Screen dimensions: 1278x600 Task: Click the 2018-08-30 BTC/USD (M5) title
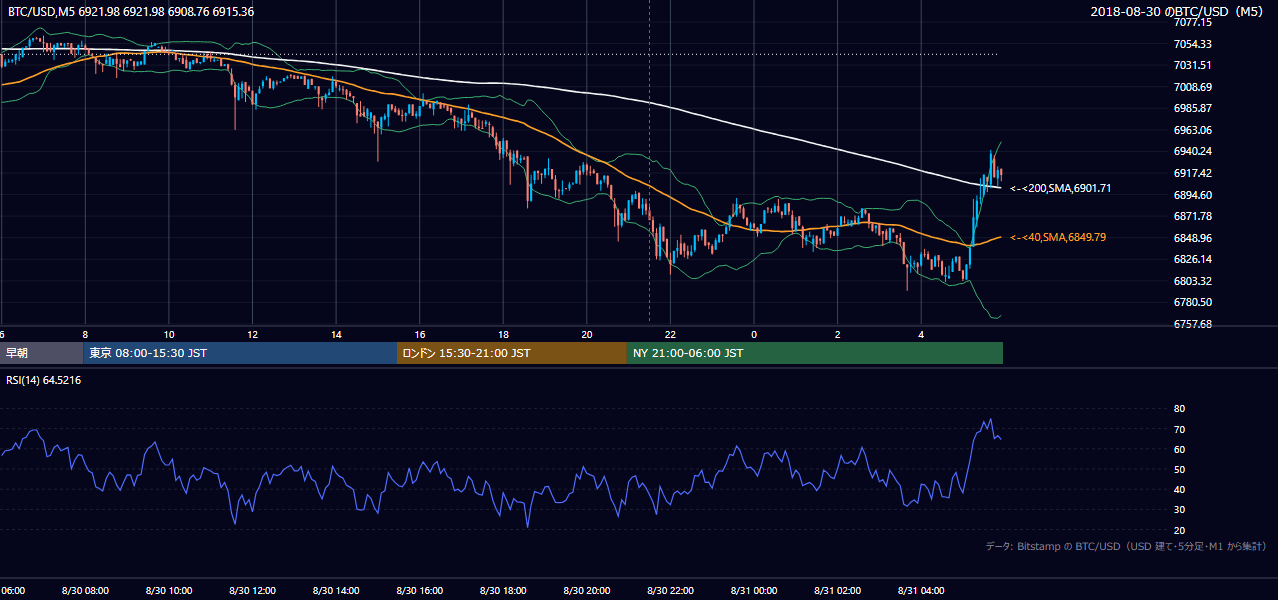(x=1178, y=12)
